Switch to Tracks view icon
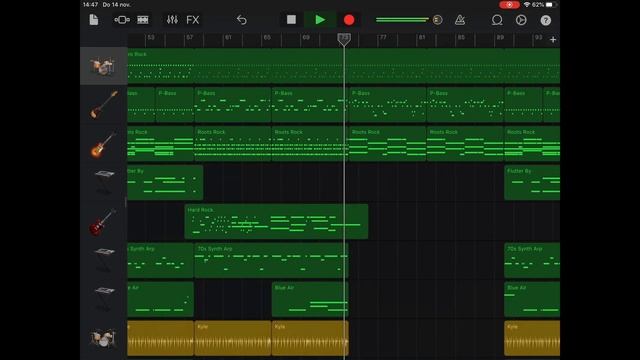 click(143, 20)
